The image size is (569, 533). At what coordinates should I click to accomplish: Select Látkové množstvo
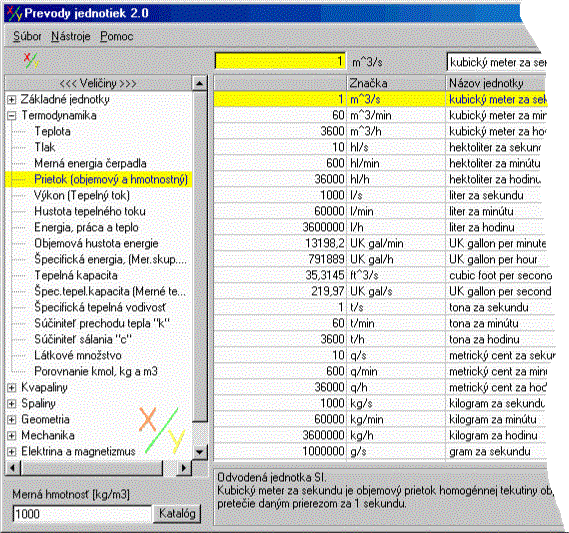click(78, 355)
